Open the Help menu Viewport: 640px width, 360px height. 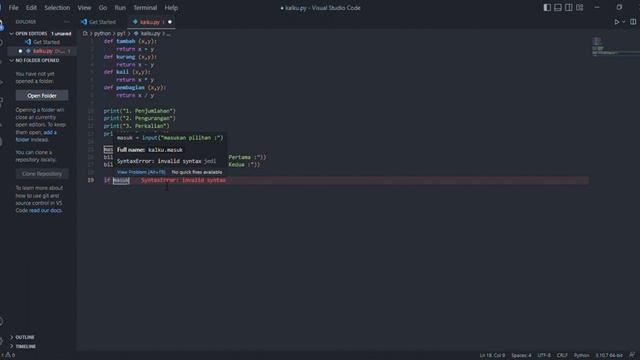[171, 8]
